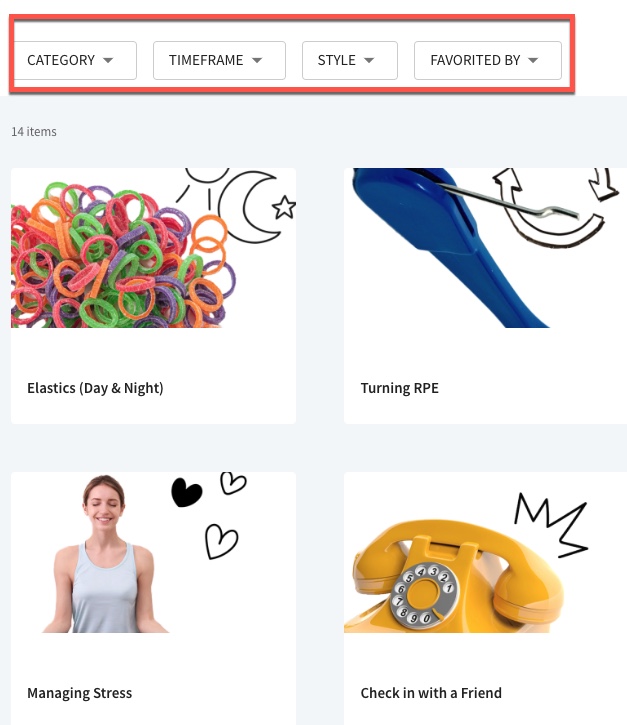Select the Check in with a Friend title

click(431, 693)
